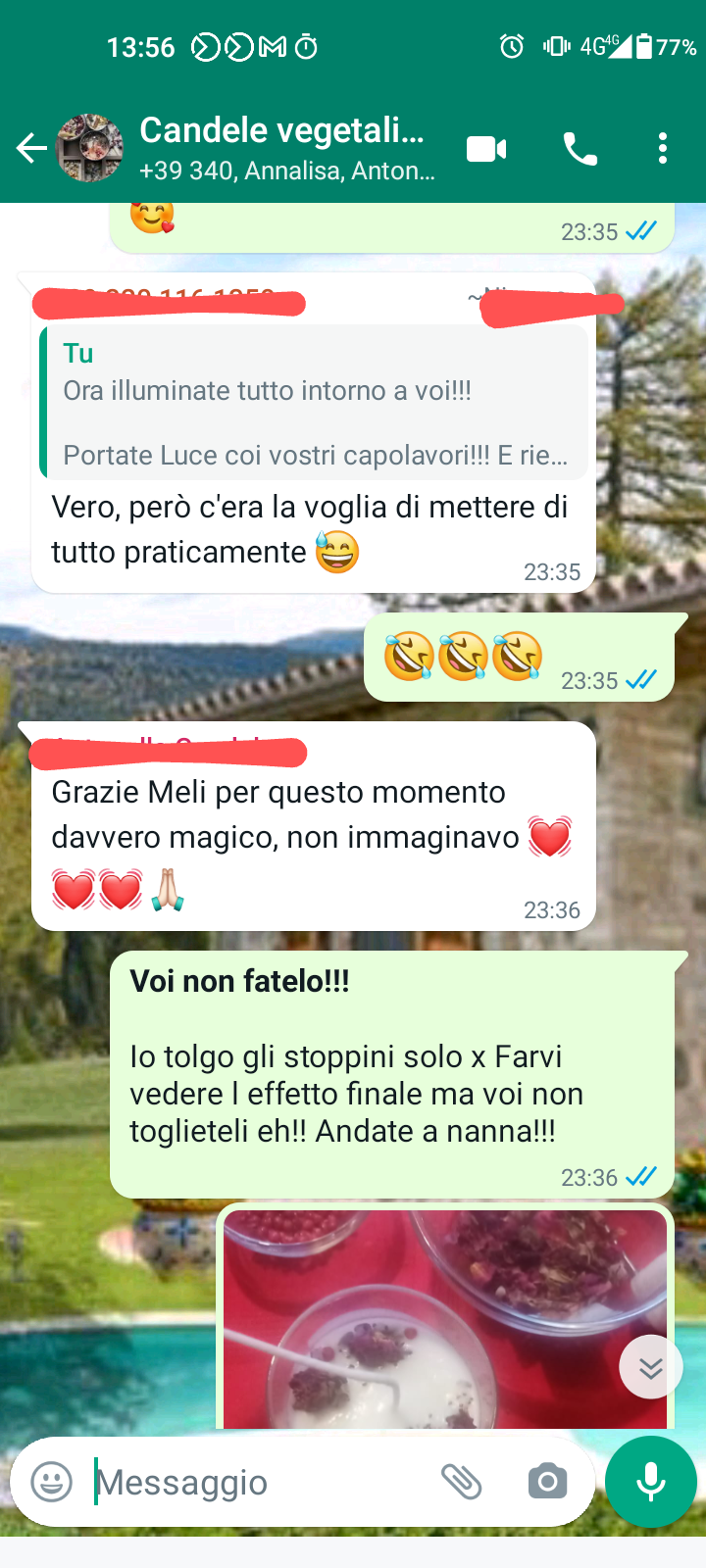
Task: Tap participant list under group name
Action: click(x=287, y=171)
